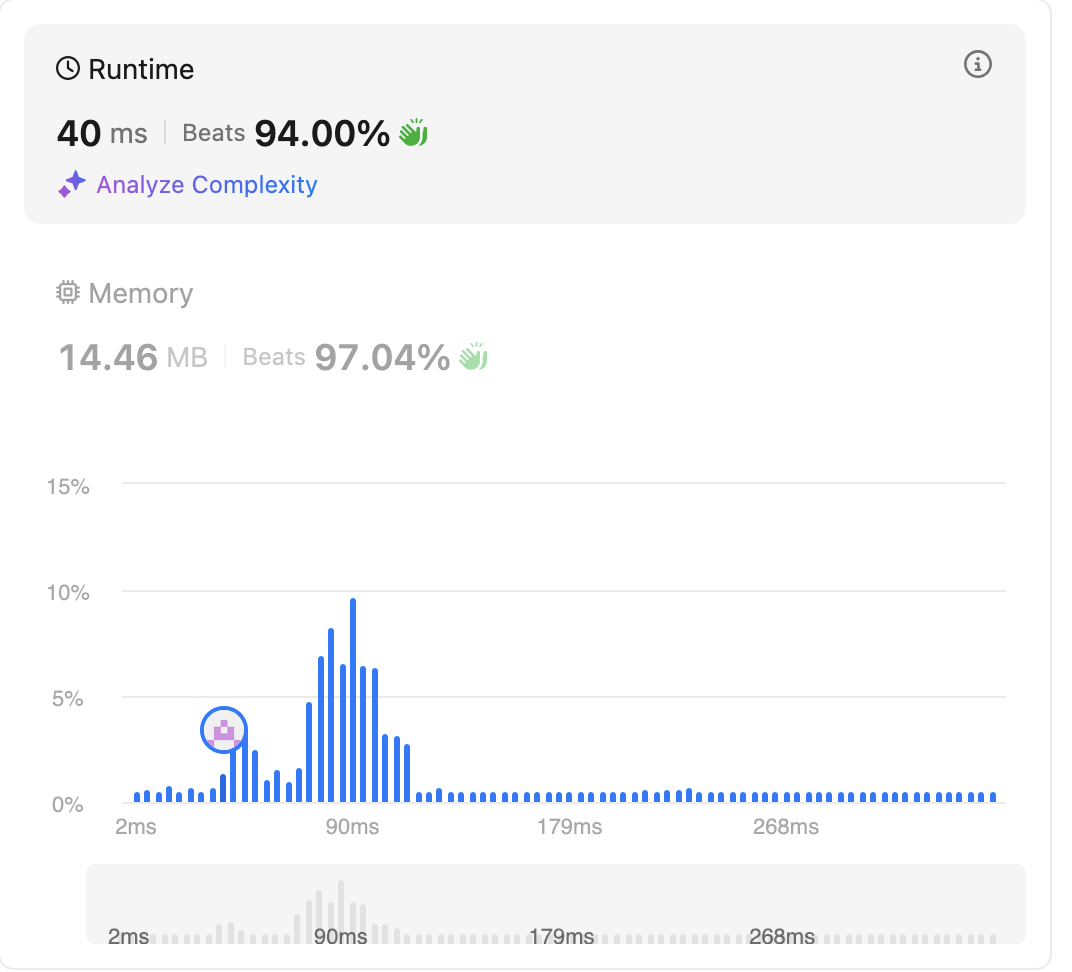This screenshot has width=1072, height=972.
Task: Click the tallest histogram bar near 90ms
Action: 353,700
